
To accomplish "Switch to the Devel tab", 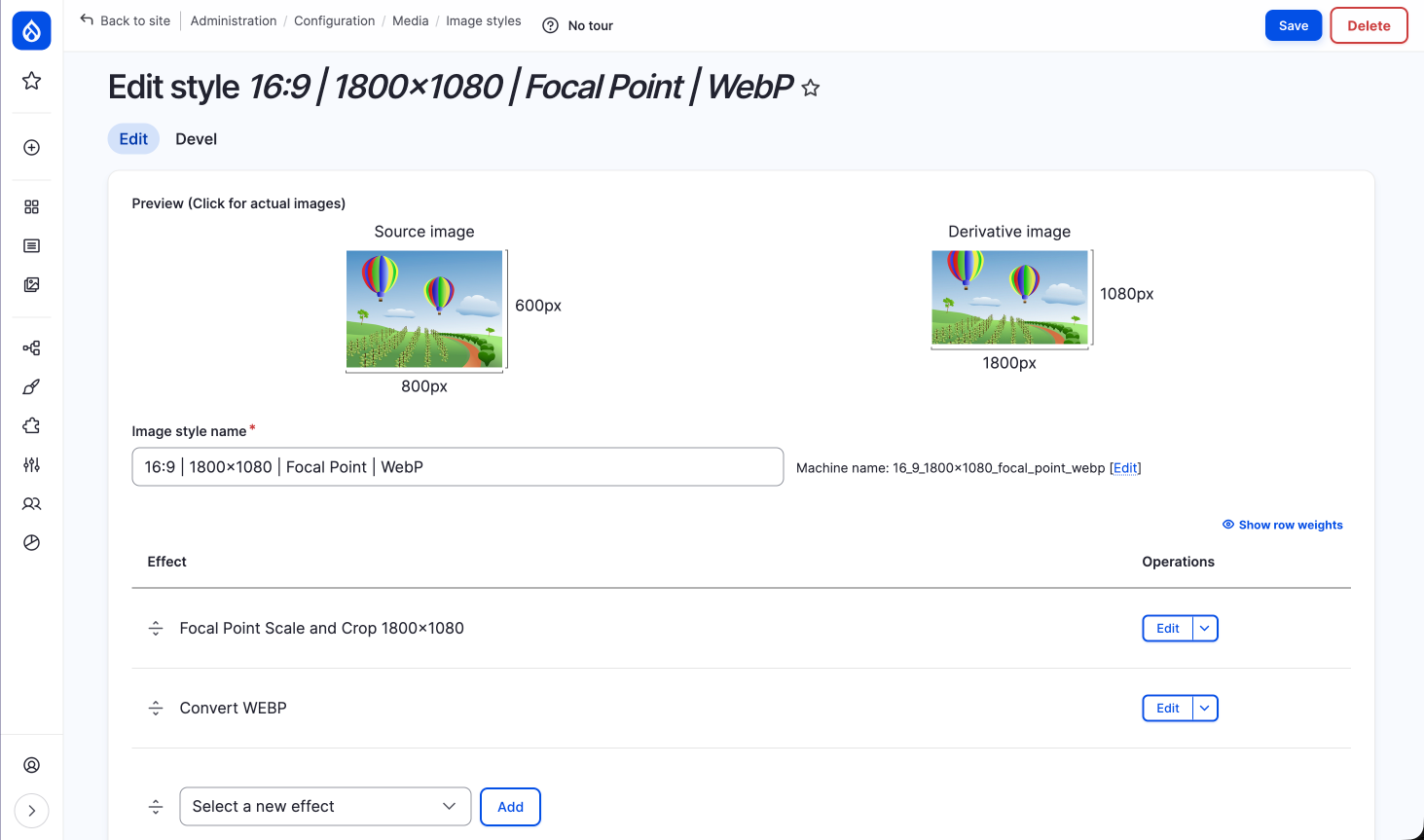I will click(x=196, y=139).
